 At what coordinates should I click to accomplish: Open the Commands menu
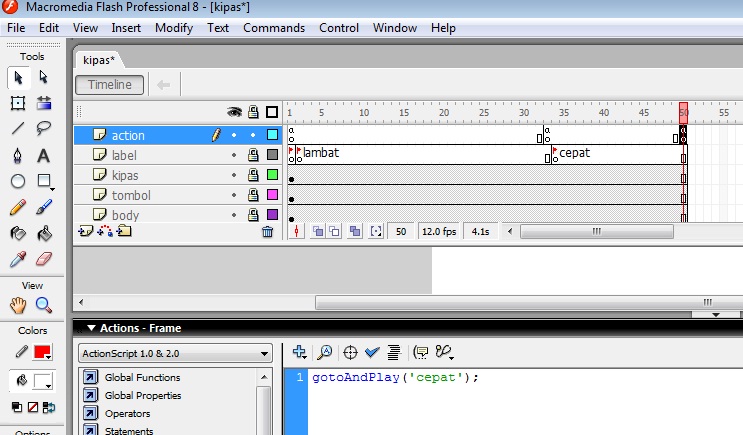pyautogui.click(x=274, y=28)
